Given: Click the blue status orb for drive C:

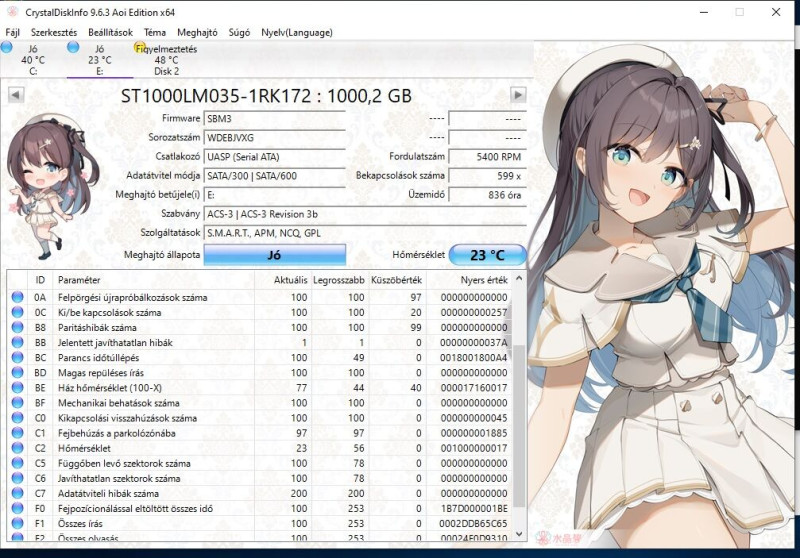Looking at the screenshot, I should (x=7, y=48).
